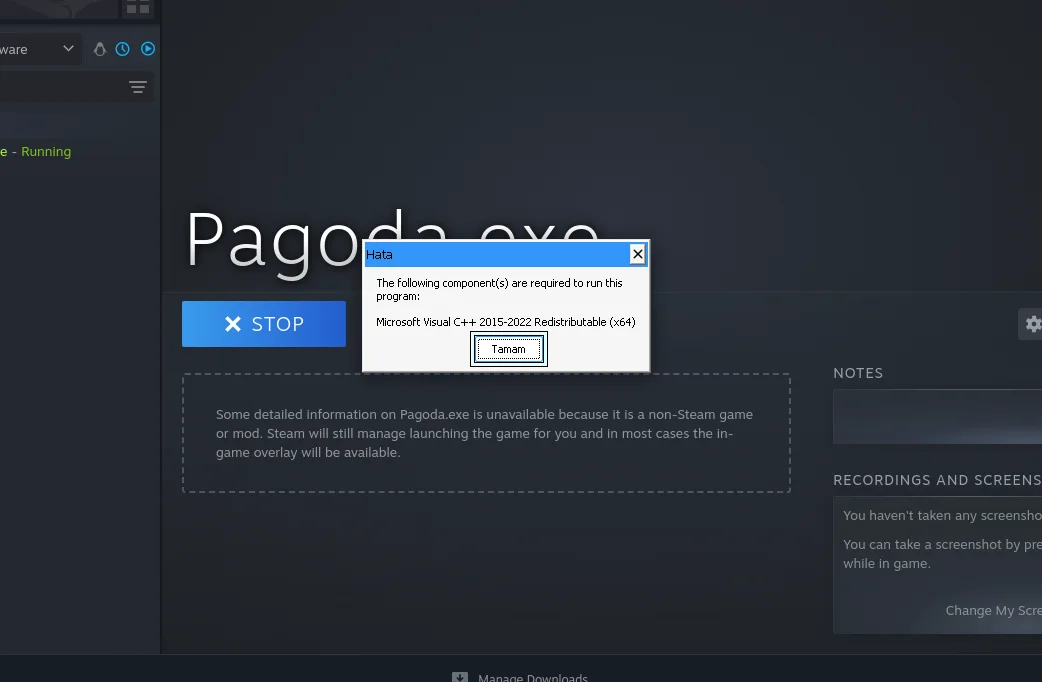
Task: Close the Hata error dialog
Action: pyautogui.click(x=637, y=254)
